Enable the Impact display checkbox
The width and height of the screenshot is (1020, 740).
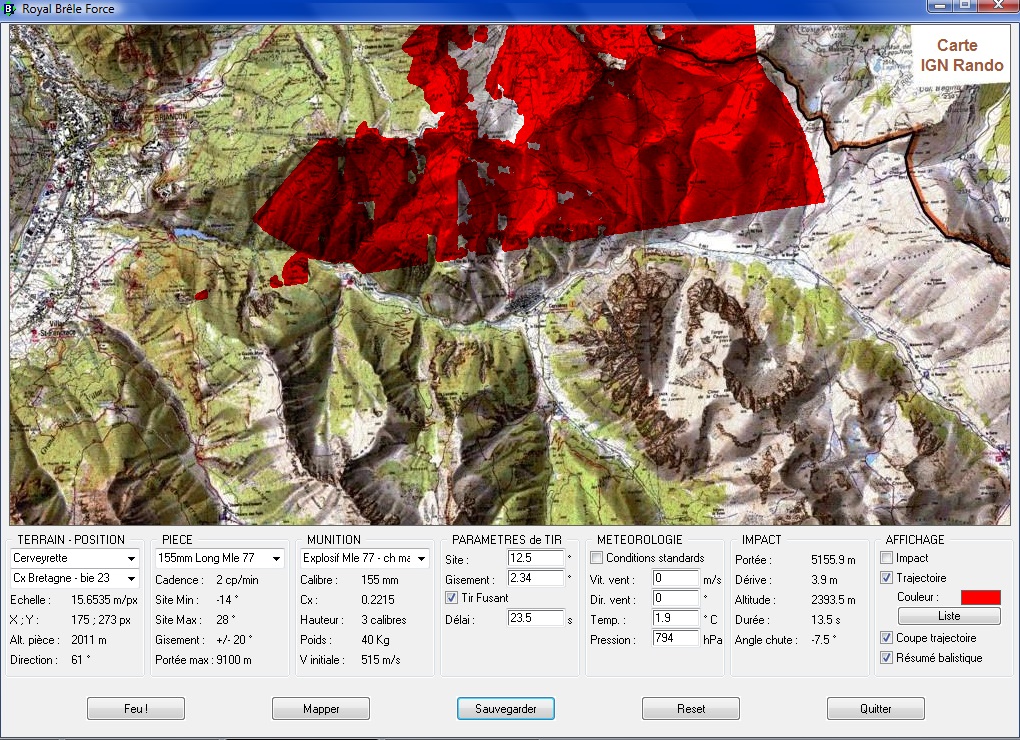pos(886,558)
